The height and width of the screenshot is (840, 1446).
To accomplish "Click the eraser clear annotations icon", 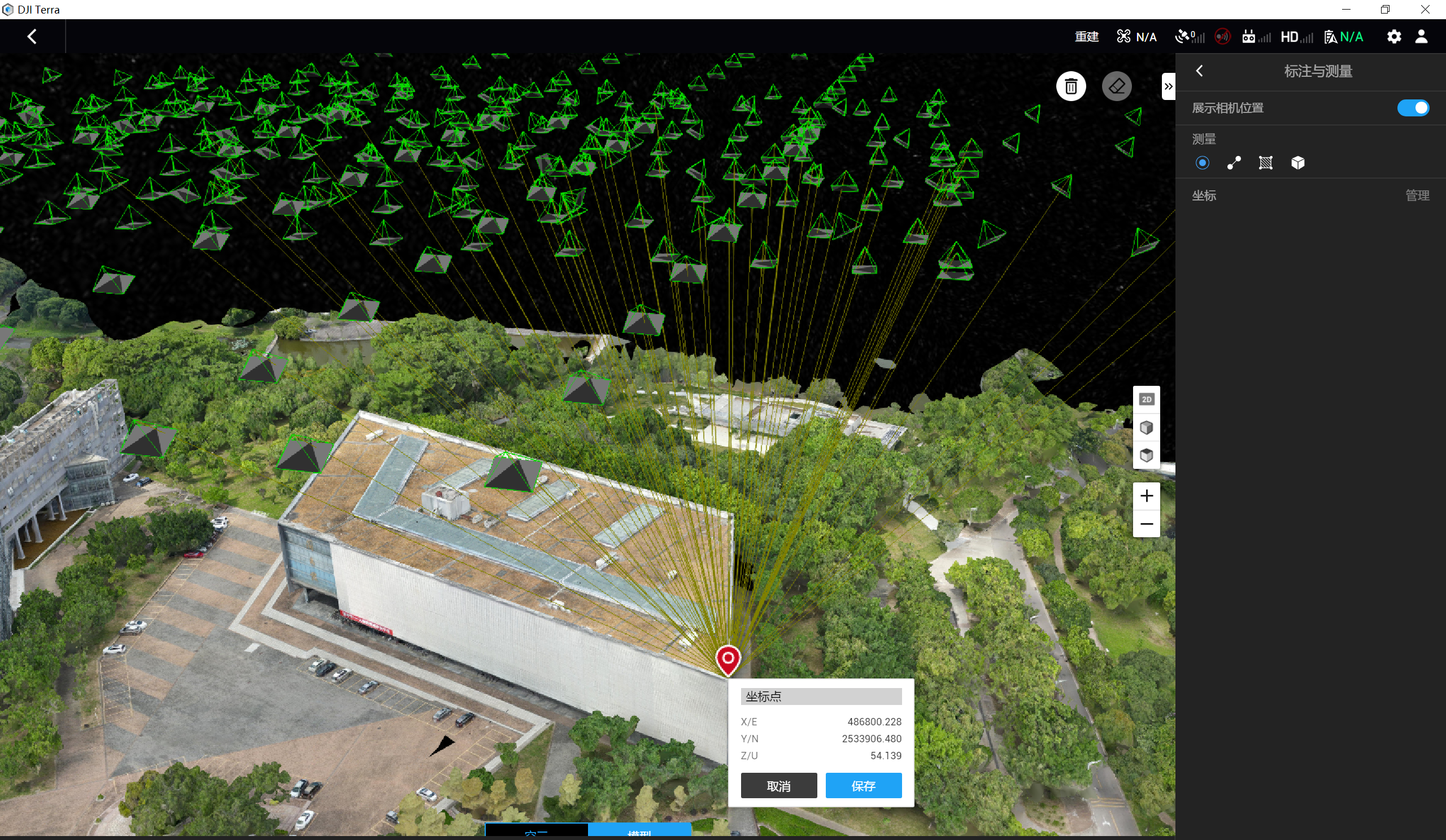I will 1116,86.
